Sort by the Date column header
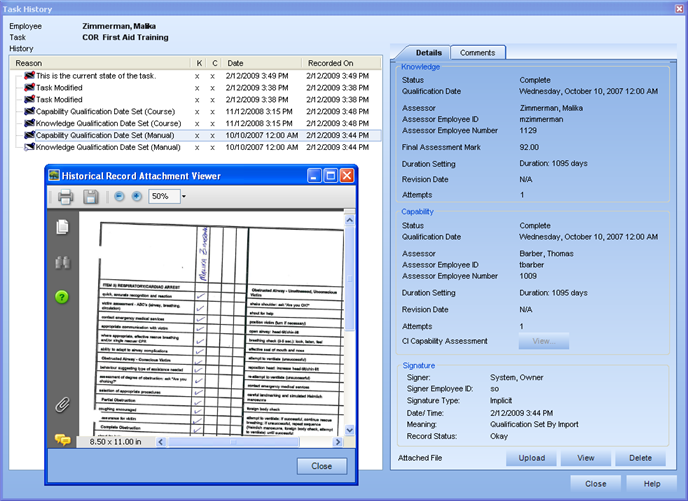This screenshot has width=688, height=501. pyautogui.click(x=262, y=63)
